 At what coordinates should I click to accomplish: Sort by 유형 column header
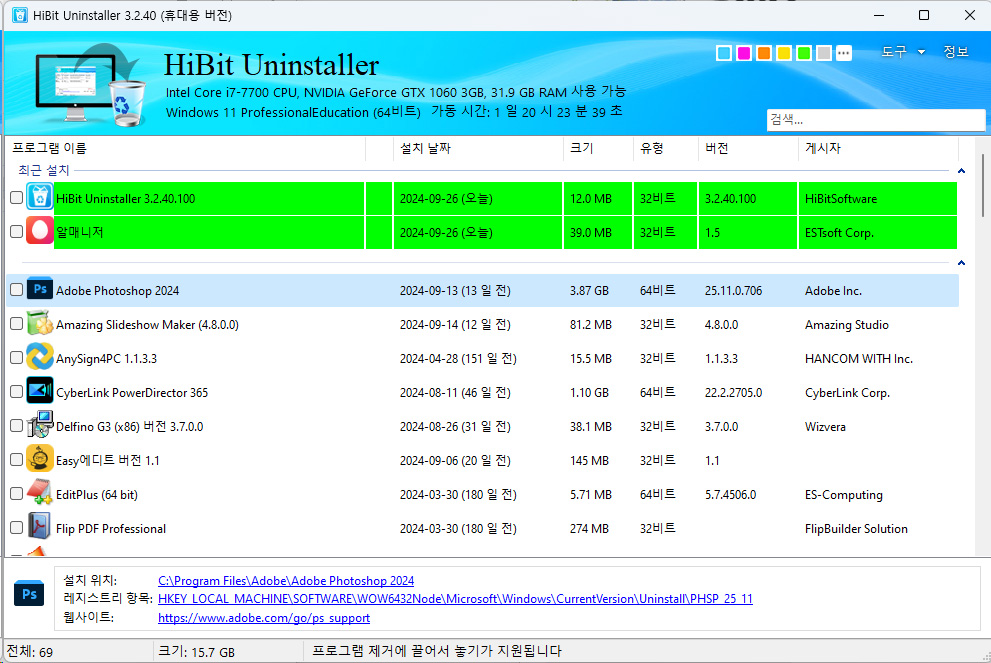point(666,149)
